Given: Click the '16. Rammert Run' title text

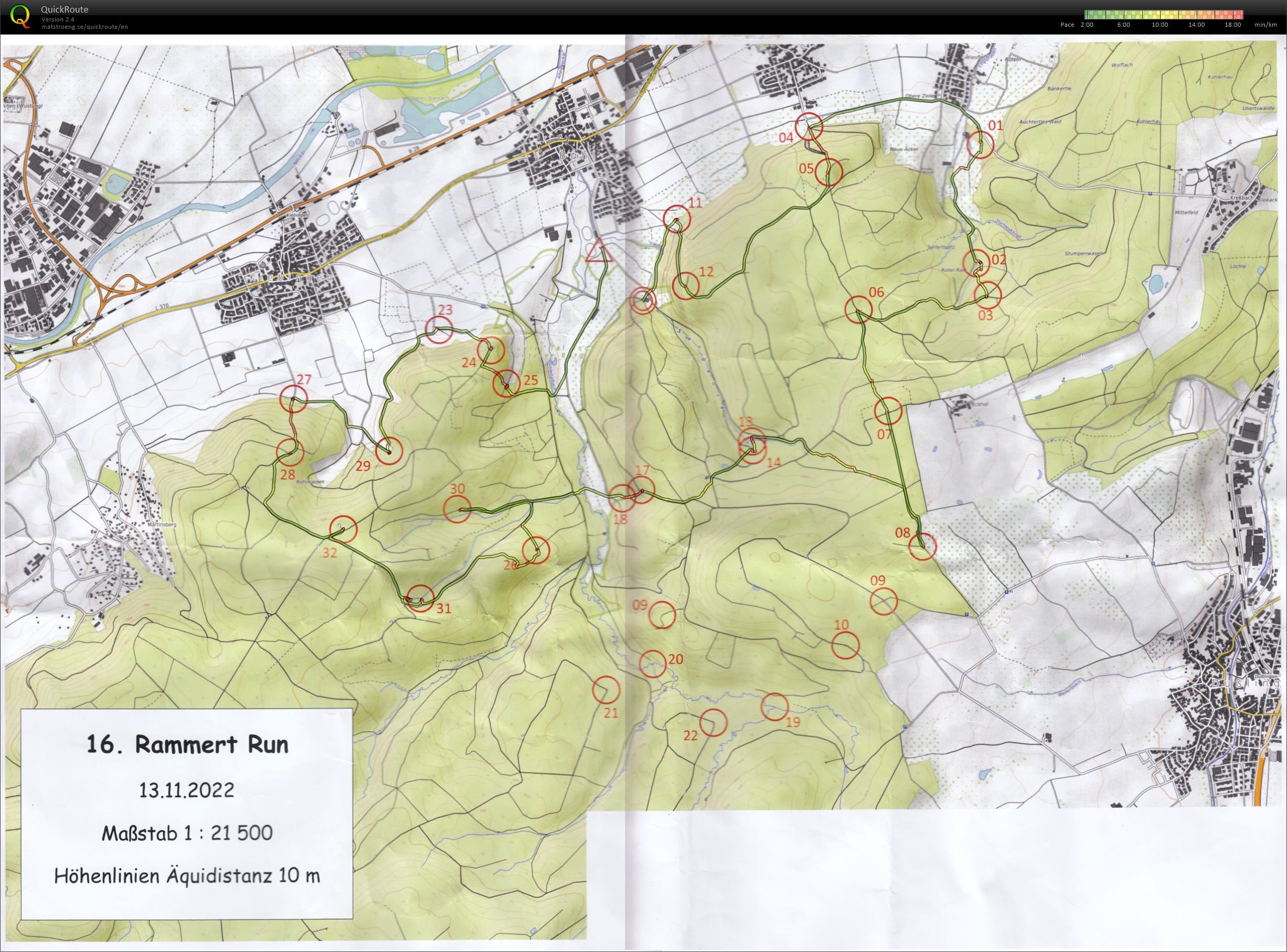Looking at the screenshot, I should (x=187, y=744).
